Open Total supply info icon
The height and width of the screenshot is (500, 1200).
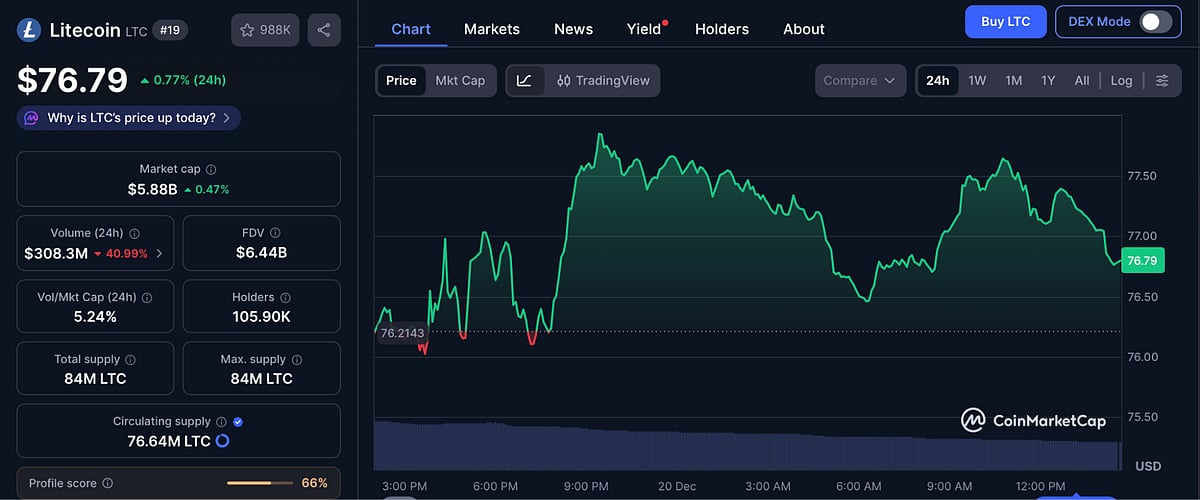[130, 359]
